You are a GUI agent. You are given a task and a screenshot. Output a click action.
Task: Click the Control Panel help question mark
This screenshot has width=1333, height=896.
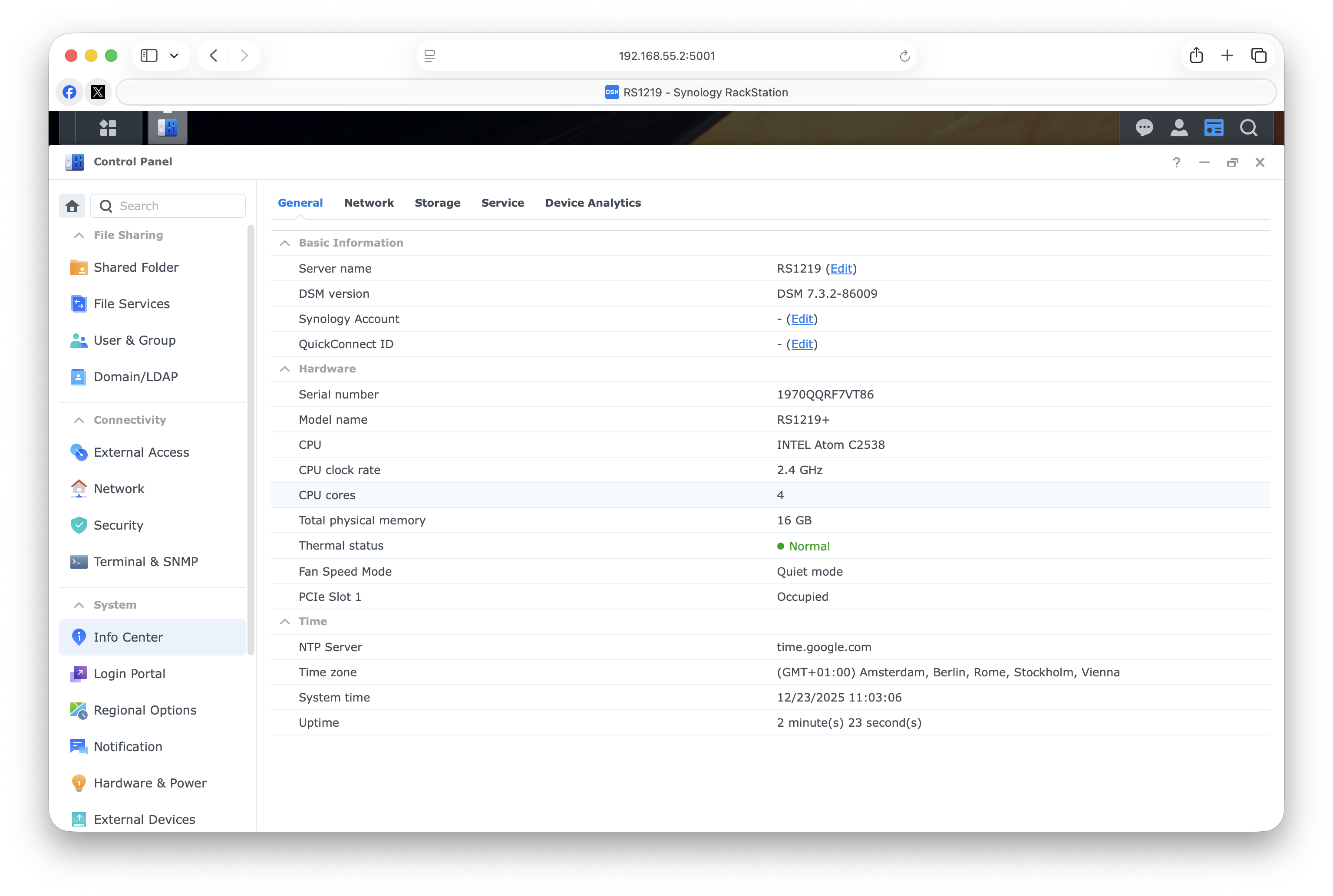1176,162
